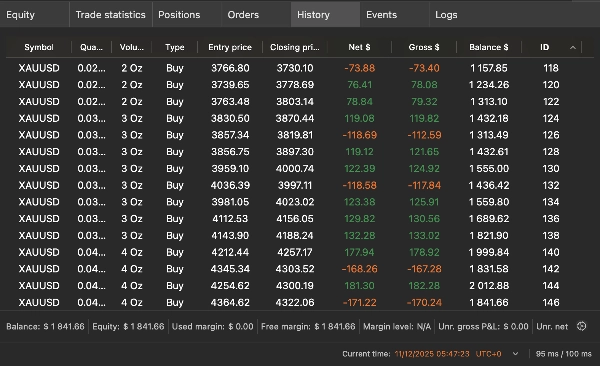Click entry price 4364.62
This screenshot has height=366, width=600.
(230, 302)
